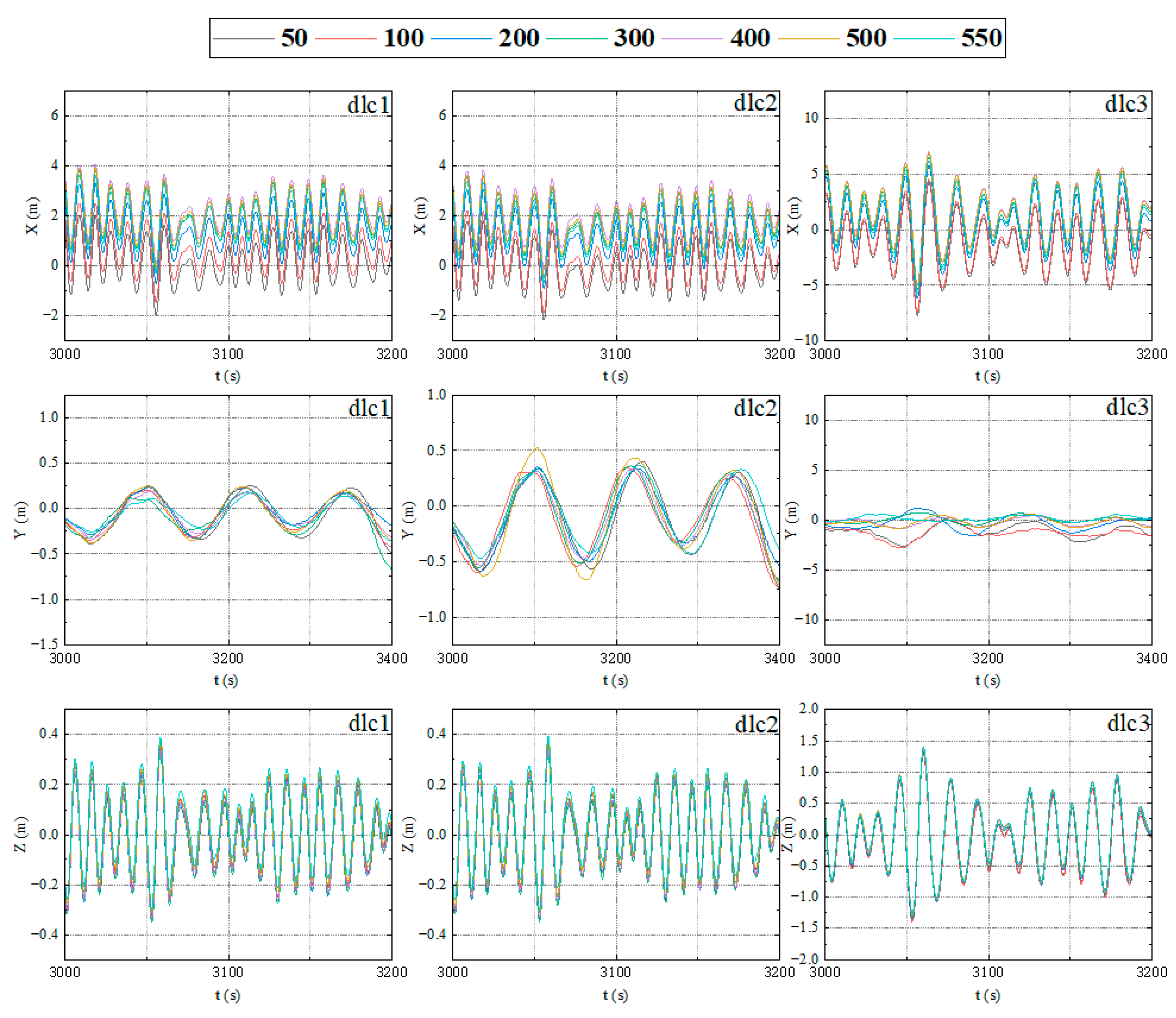Click the dlc1 label in X plot

click(369, 105)
